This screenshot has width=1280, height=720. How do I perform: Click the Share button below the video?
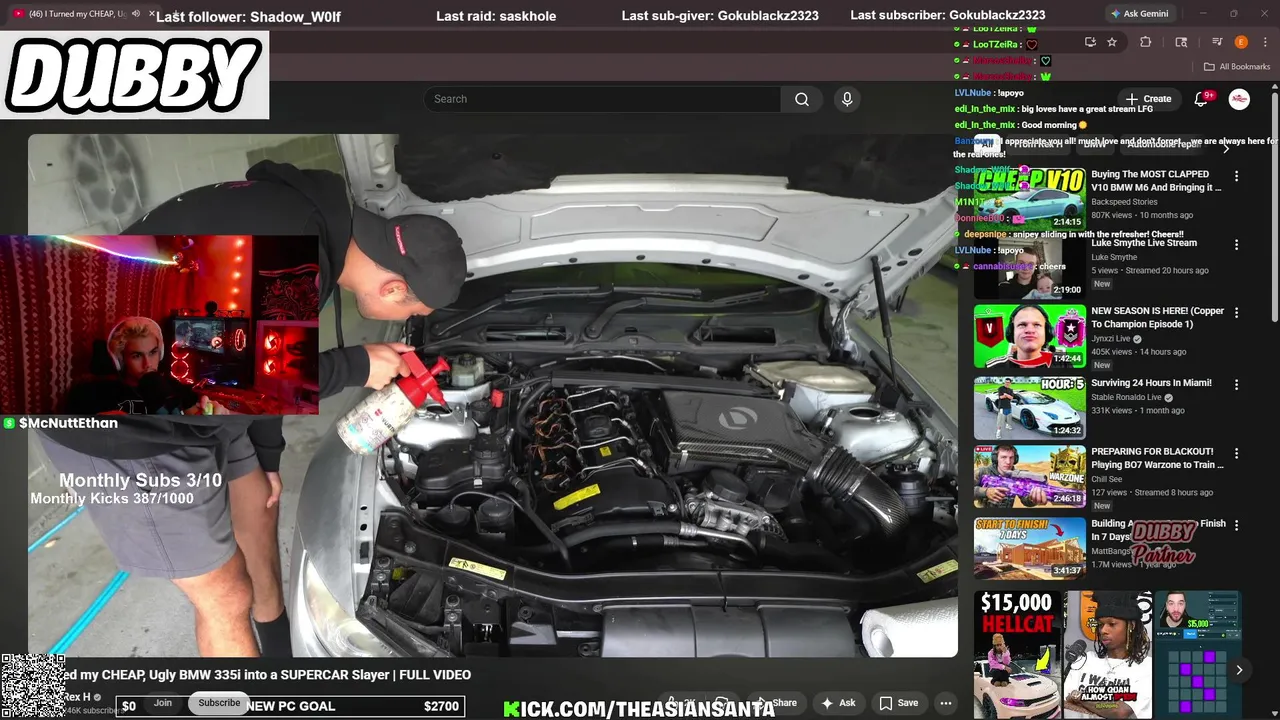pos(776,703)
